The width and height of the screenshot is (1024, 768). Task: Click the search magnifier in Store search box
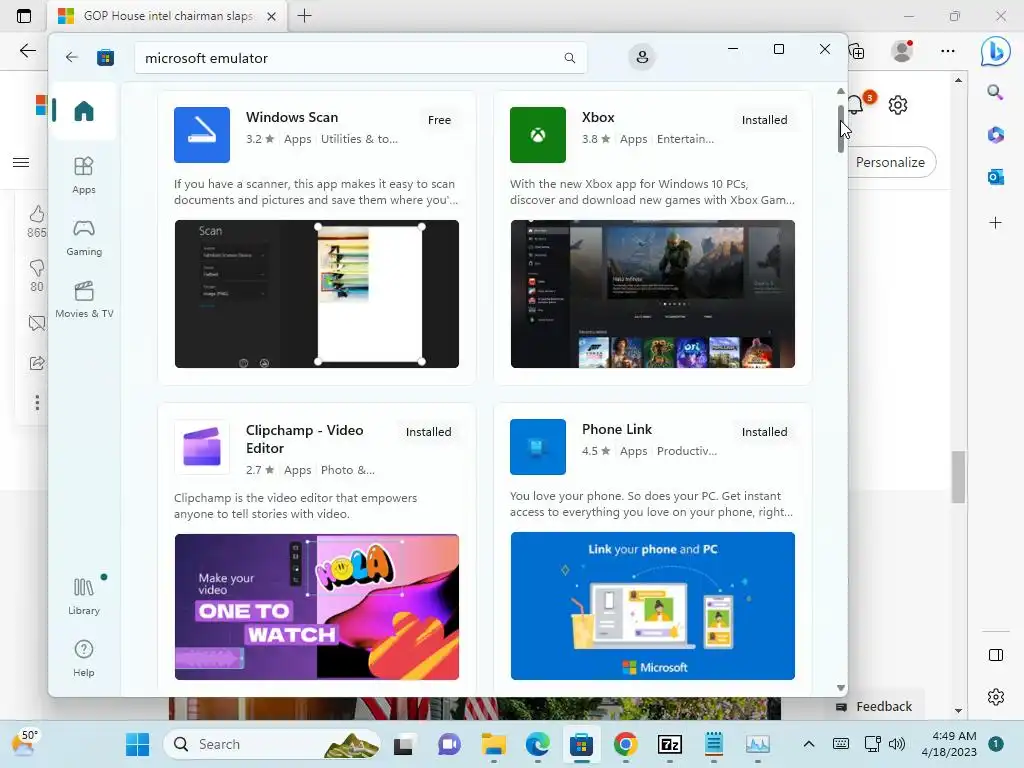[569, 57]
